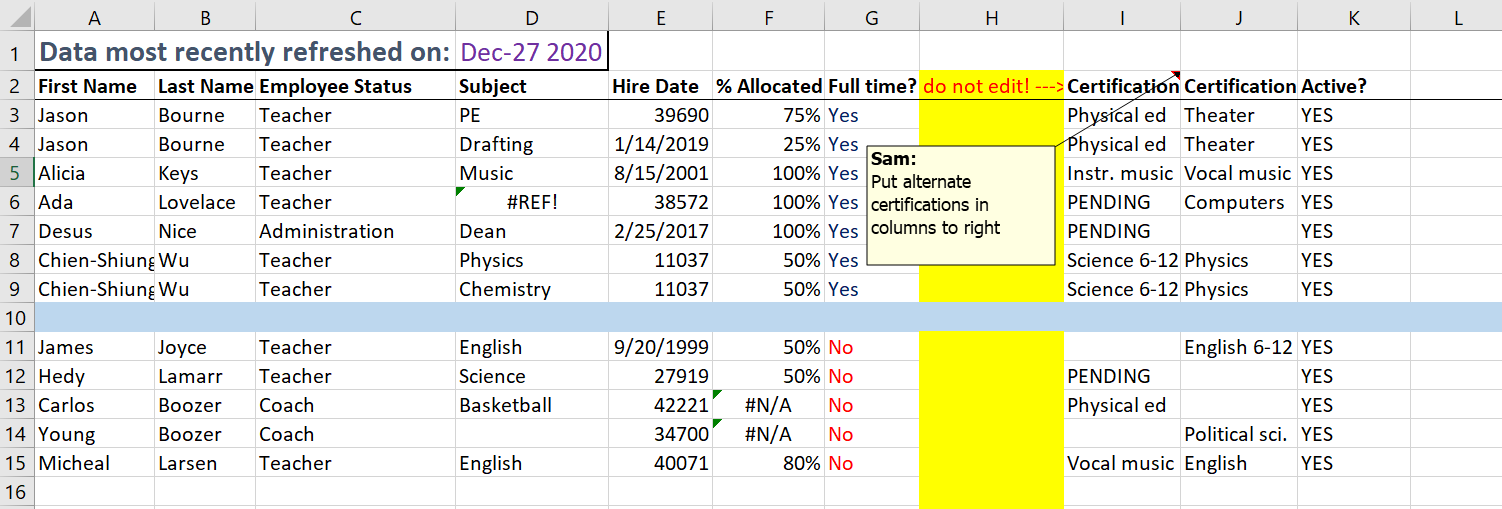Select the "Hire Date" header cell
1502x509 pixels.
click(660, 86)
